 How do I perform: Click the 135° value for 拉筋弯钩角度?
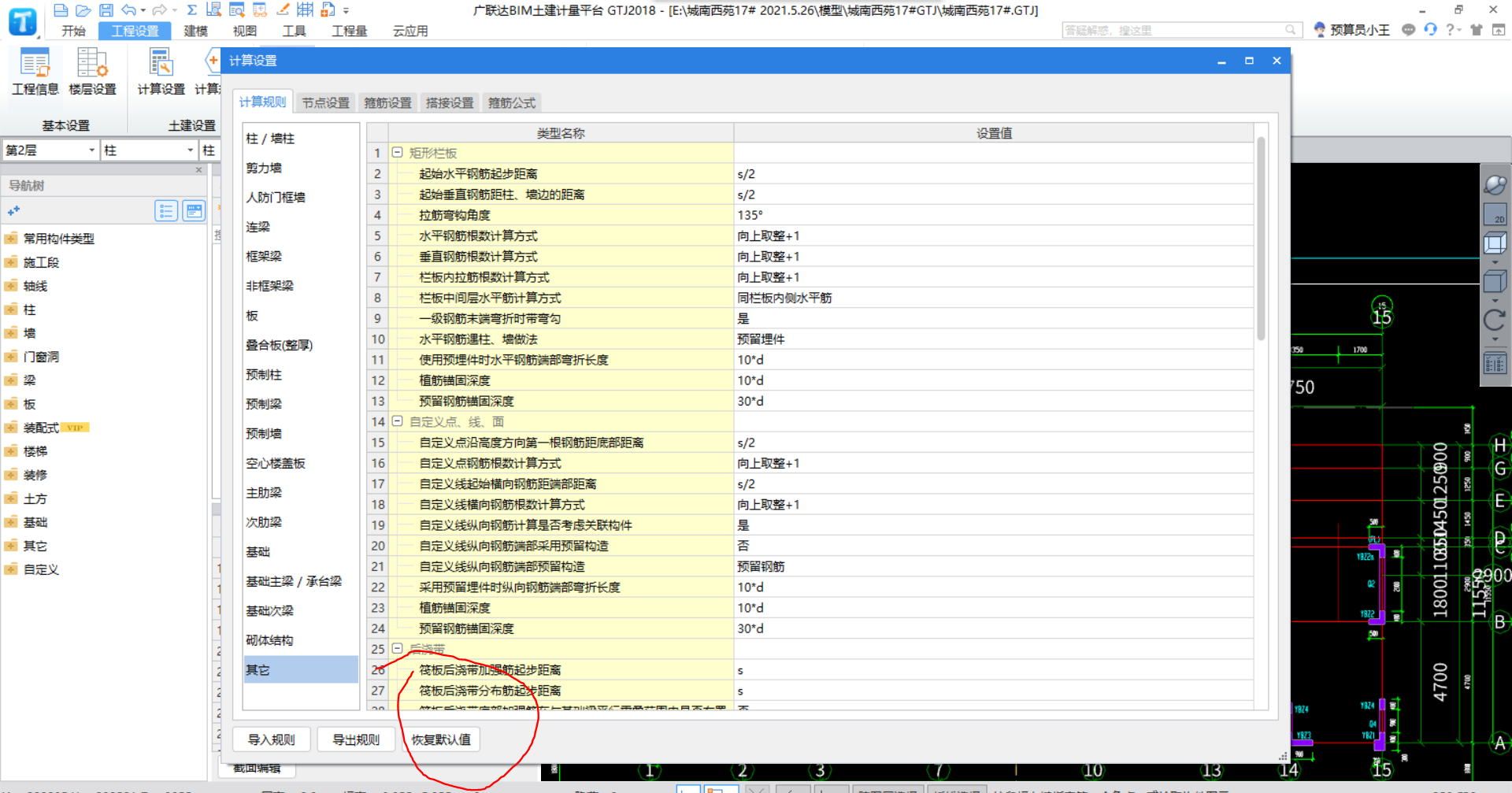click(993, 215)
